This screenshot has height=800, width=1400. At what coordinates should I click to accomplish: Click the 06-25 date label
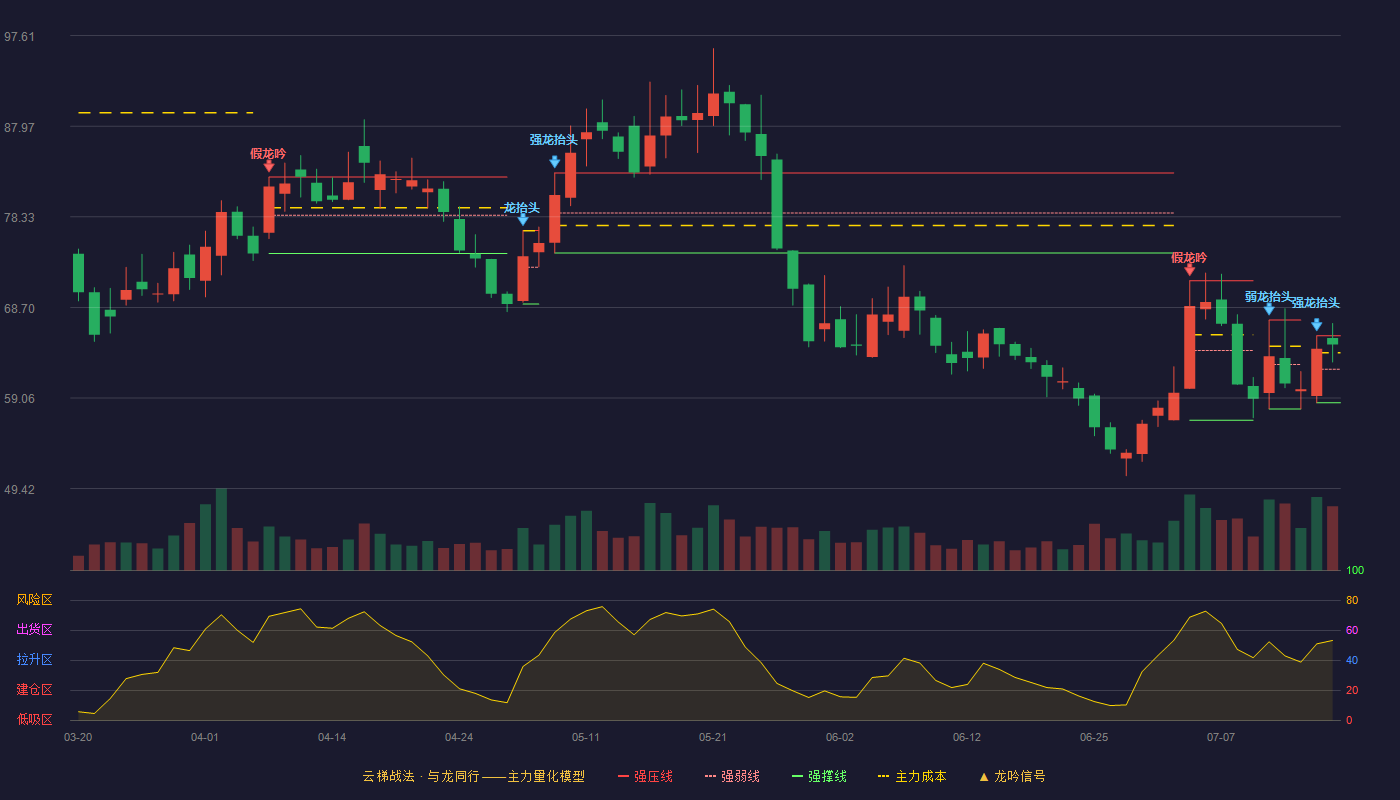1094,737
